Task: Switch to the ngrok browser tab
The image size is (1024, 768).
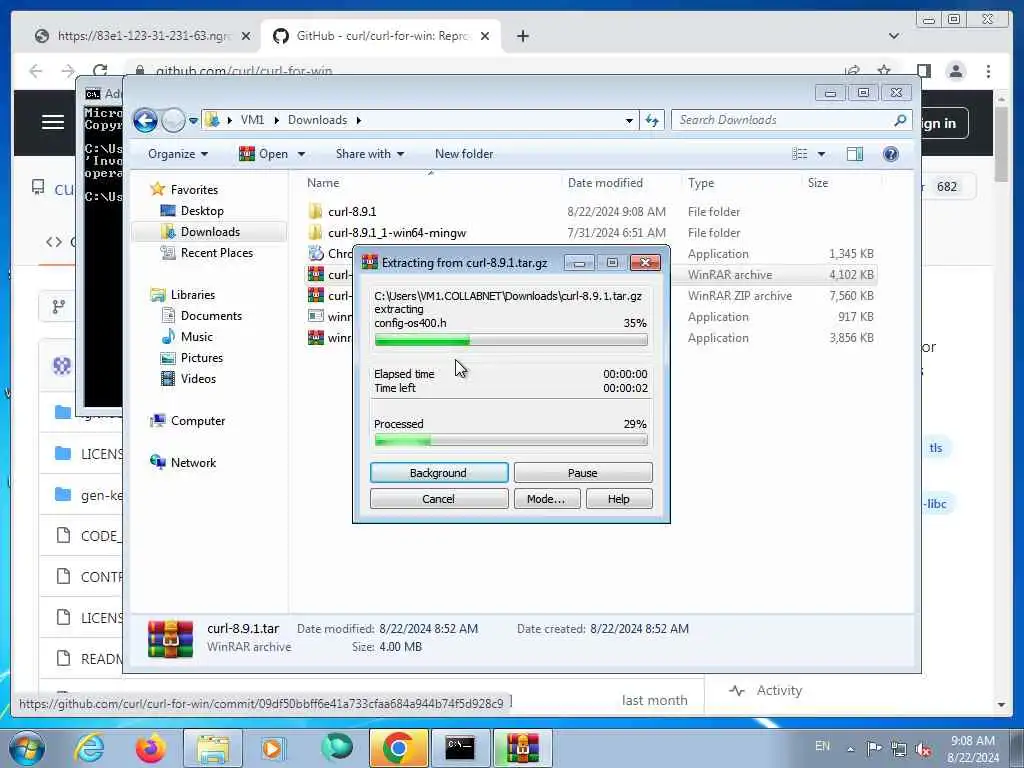Action: (x=142, y=36)
